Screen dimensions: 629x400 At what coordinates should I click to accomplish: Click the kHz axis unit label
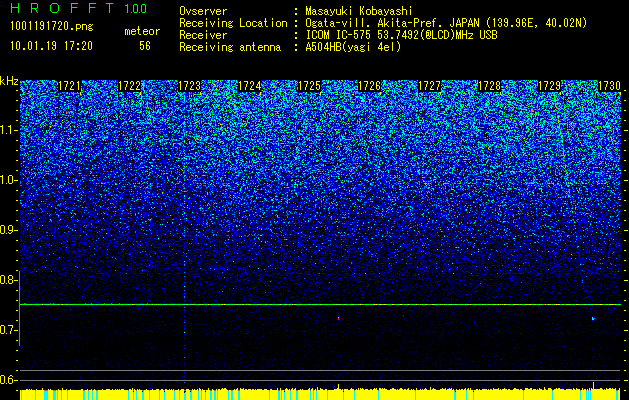(x=9, y=81)
